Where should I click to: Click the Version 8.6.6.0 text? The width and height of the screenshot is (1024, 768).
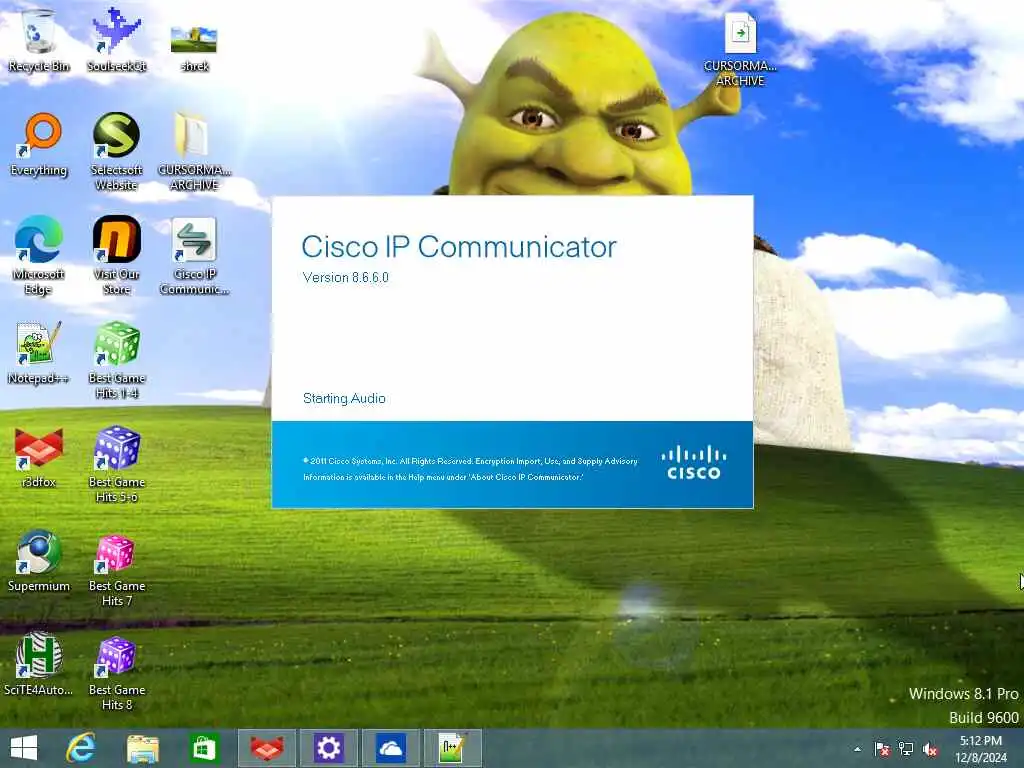coord(345,278)
